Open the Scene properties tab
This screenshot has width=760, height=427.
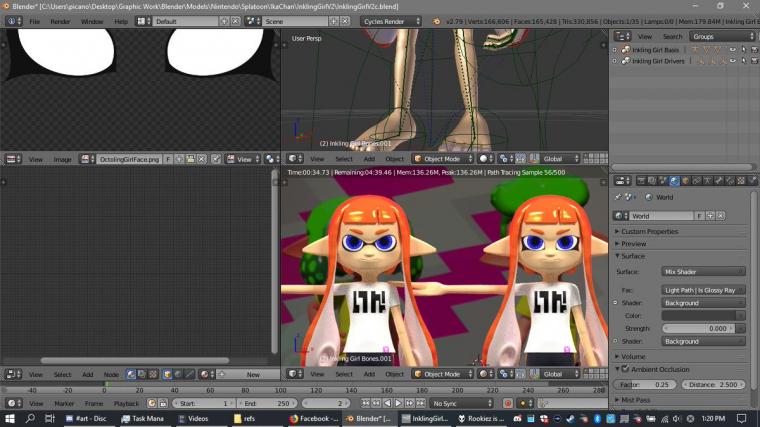point(663,181)
